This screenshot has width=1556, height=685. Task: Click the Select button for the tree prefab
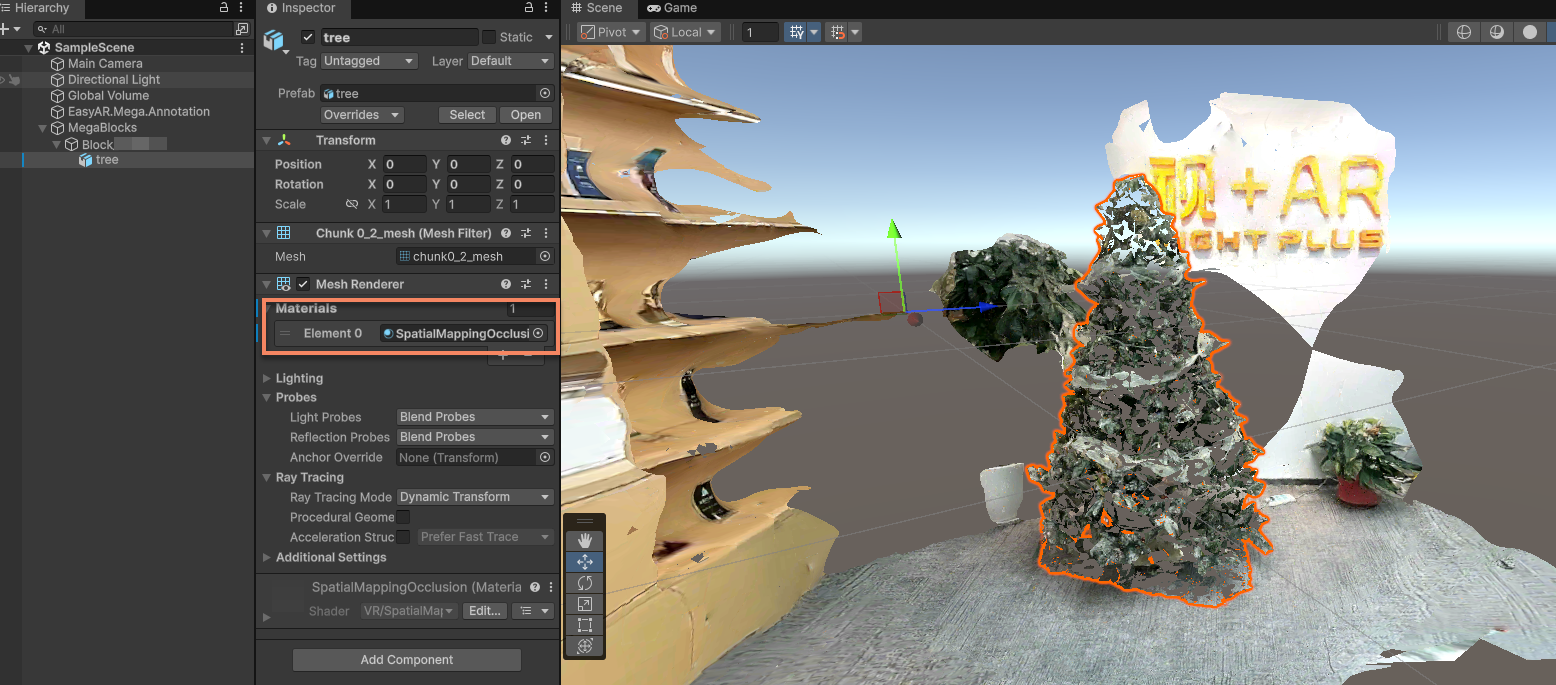pyautogui.click(x=466, y=114)
